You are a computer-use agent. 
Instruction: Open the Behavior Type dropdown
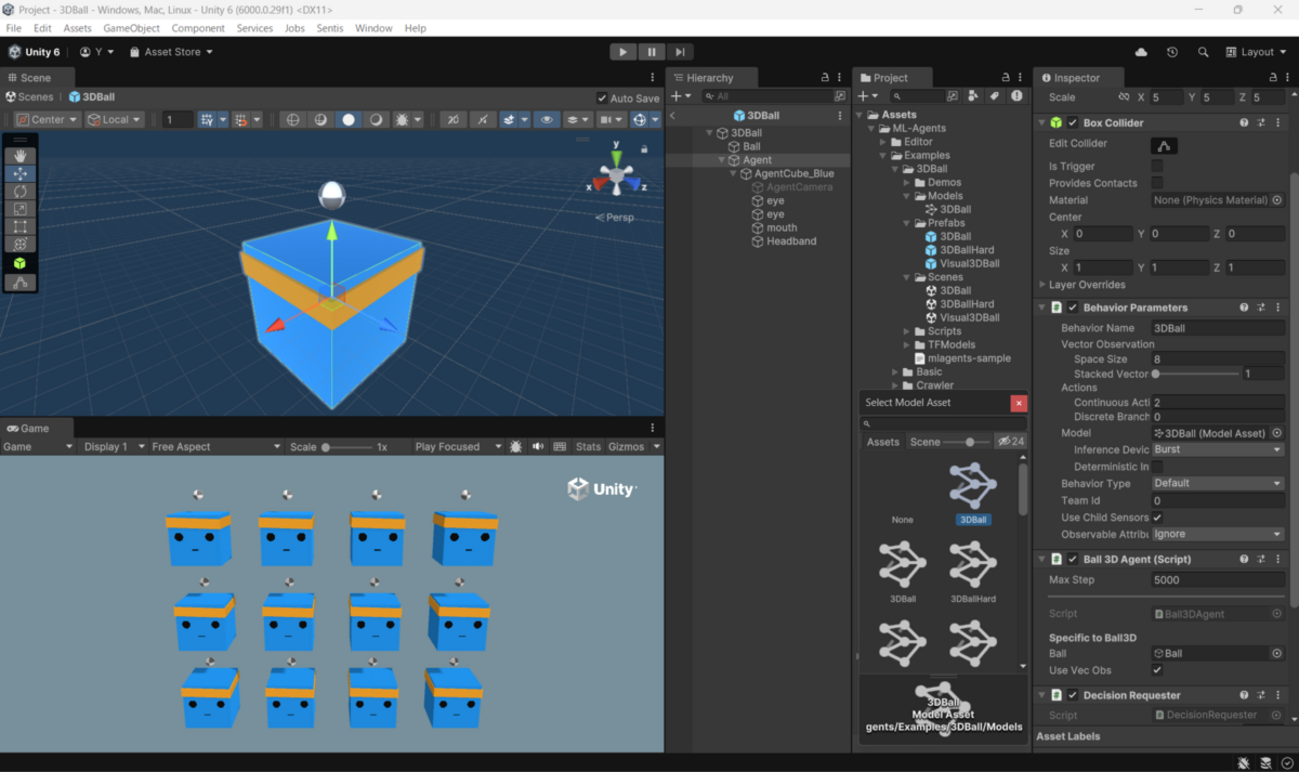pyautogui.click(x=1217, y=483)
